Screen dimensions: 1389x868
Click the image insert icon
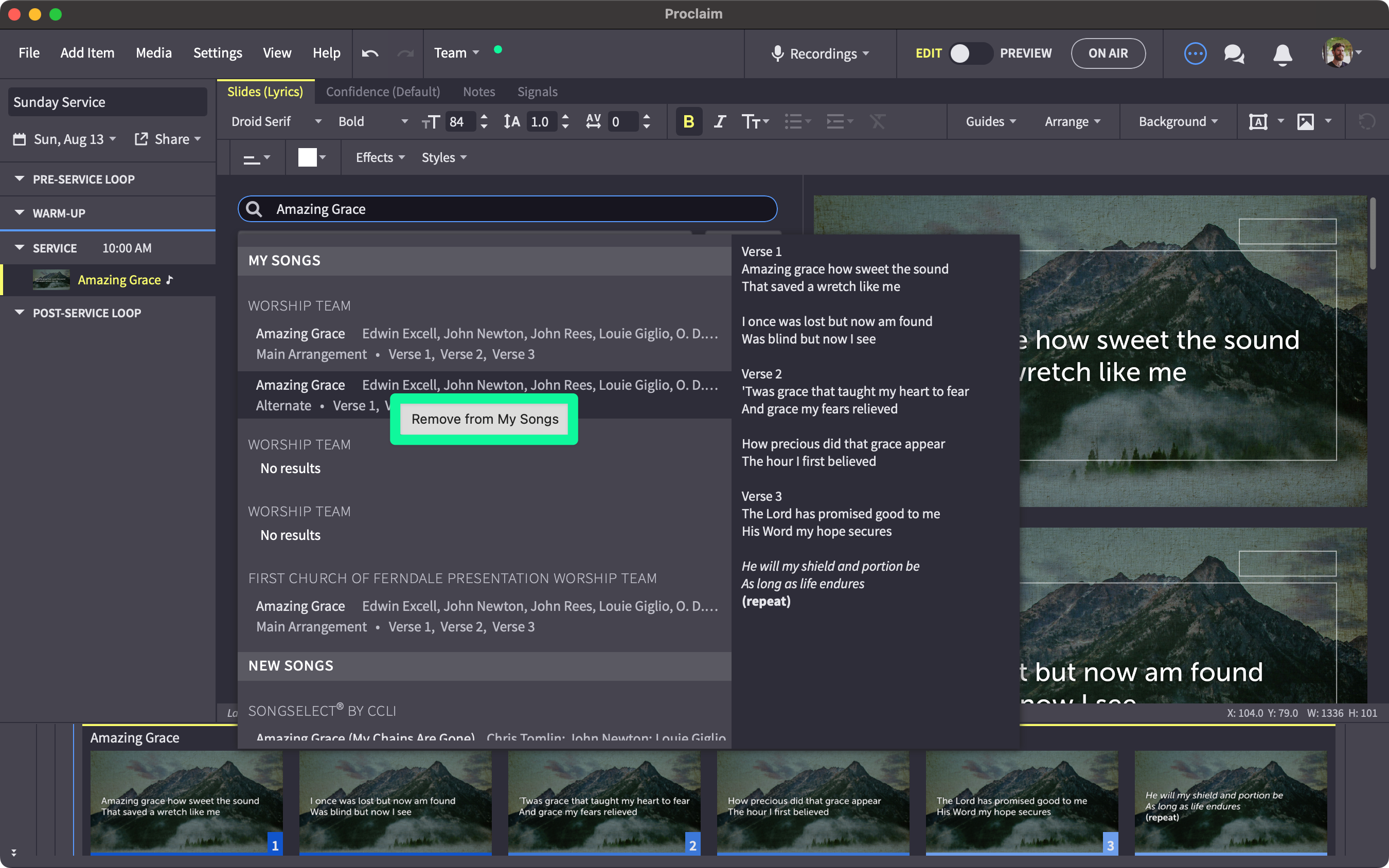[1305, 122]
